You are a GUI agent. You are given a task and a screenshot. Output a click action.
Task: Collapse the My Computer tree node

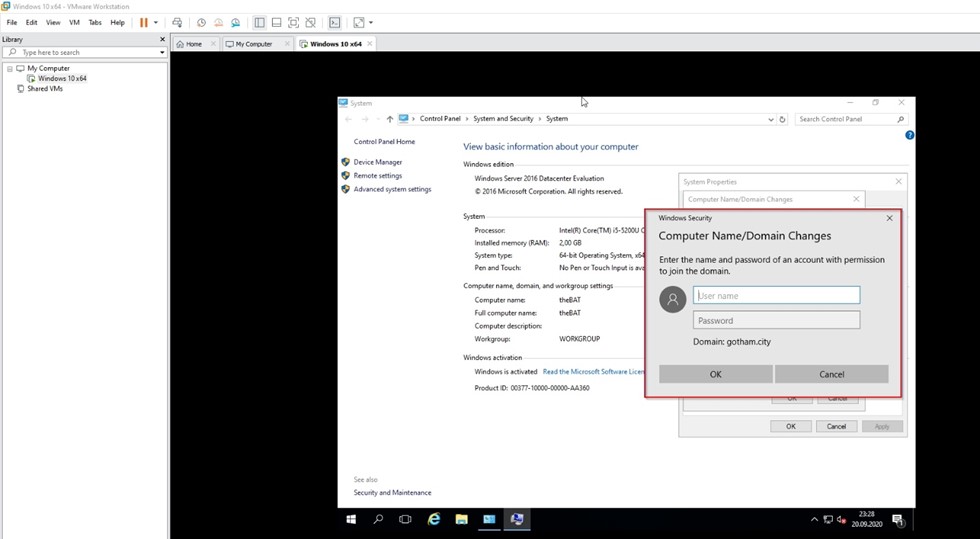[10, 69]
